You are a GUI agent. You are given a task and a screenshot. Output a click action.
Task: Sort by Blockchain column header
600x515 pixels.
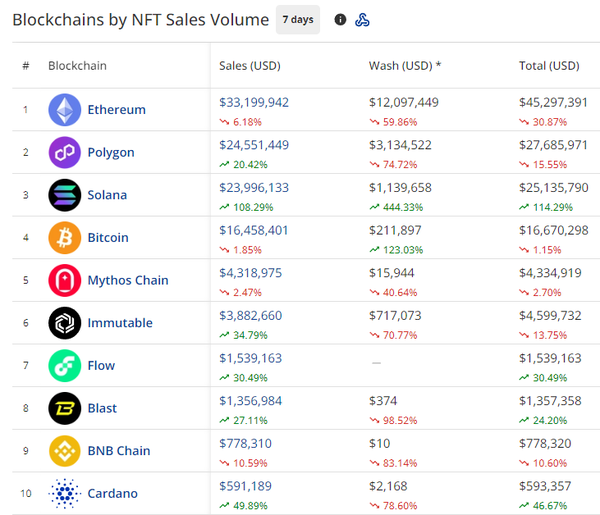click(x=77, y=66)
